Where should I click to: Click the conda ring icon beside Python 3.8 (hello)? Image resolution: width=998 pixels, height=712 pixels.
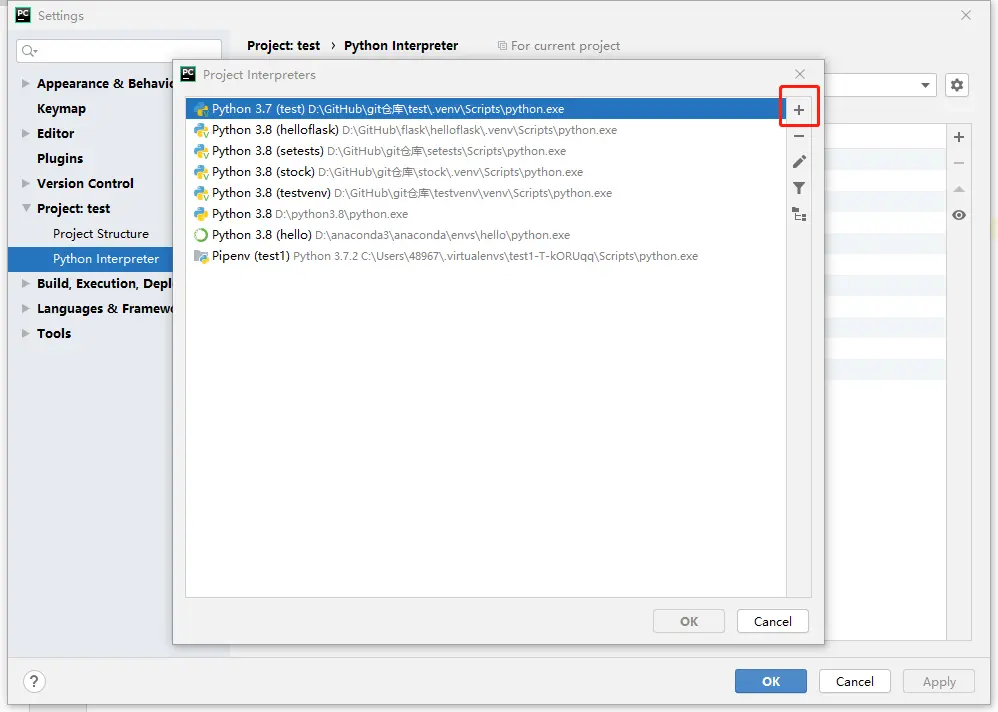[x=200, y=235]
